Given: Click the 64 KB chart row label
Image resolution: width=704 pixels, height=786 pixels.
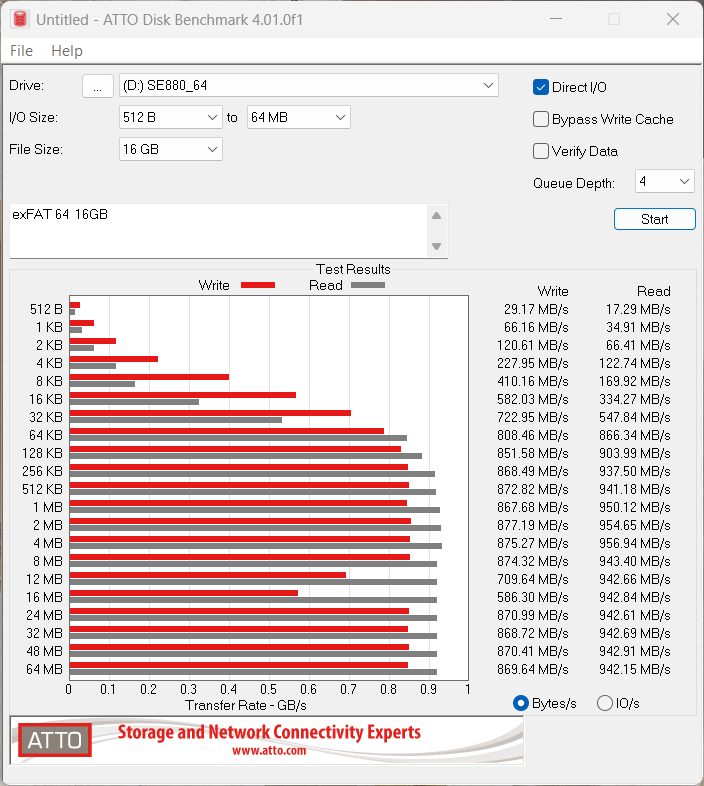Looking at the screenshot, I should point(46,435).
